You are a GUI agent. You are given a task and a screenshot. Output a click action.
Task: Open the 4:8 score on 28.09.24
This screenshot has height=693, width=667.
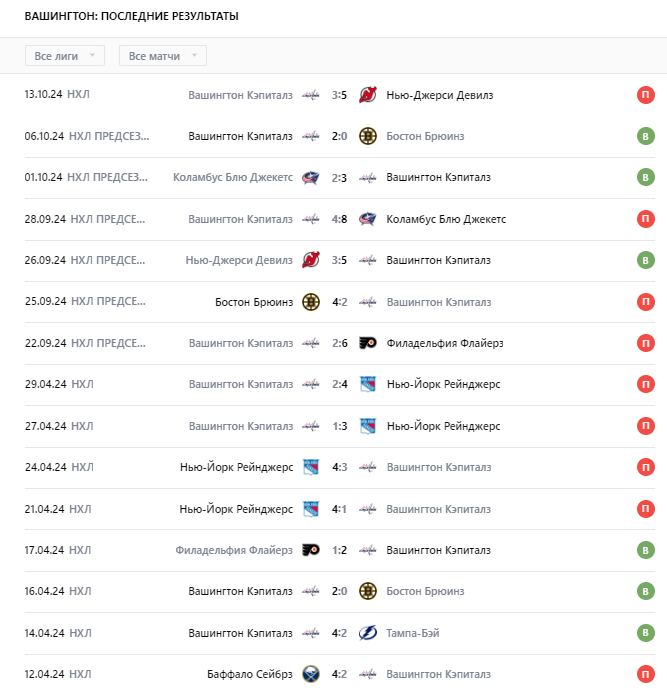pyautogui.click(x=339, y=219)
